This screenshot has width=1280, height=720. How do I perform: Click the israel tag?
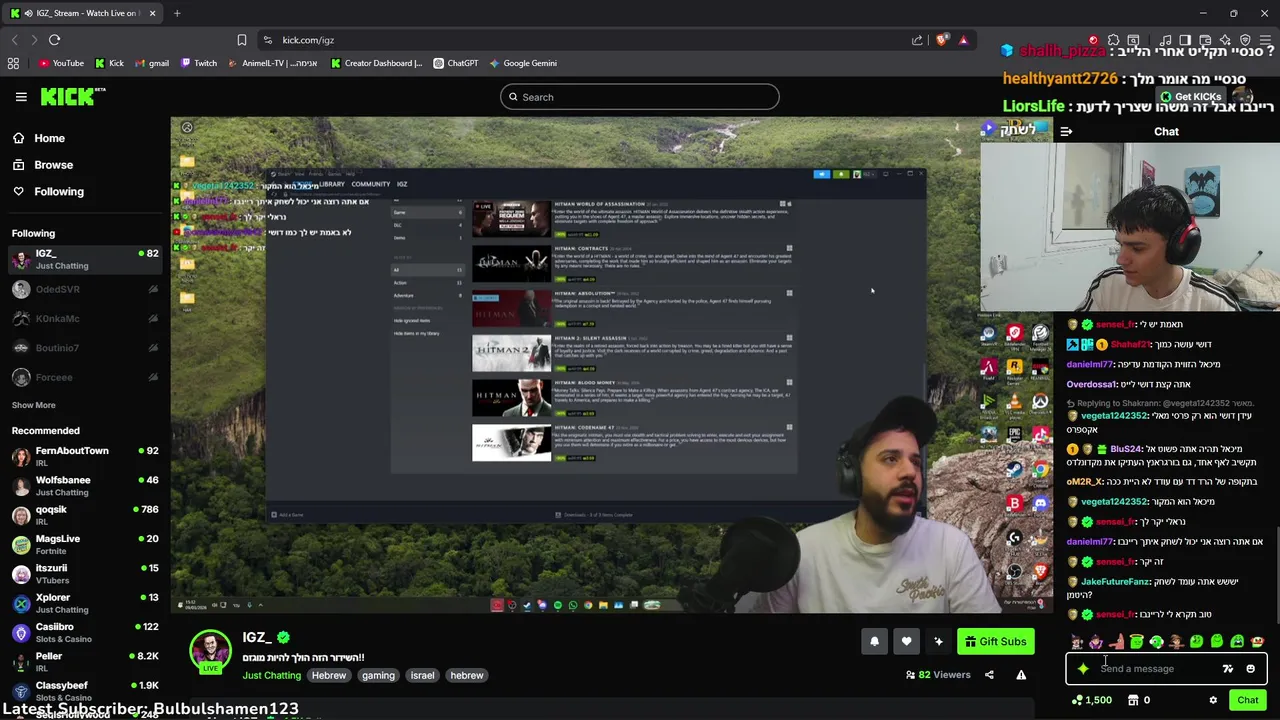coord(422,676)
